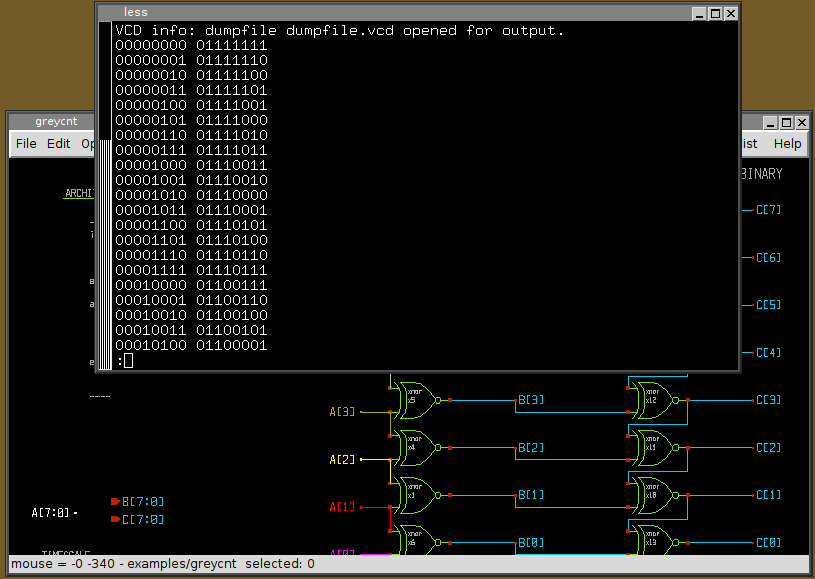815x579 pixels.
Task: Select the xnor gate x10 symbol
Action: (x=655, y=495)
